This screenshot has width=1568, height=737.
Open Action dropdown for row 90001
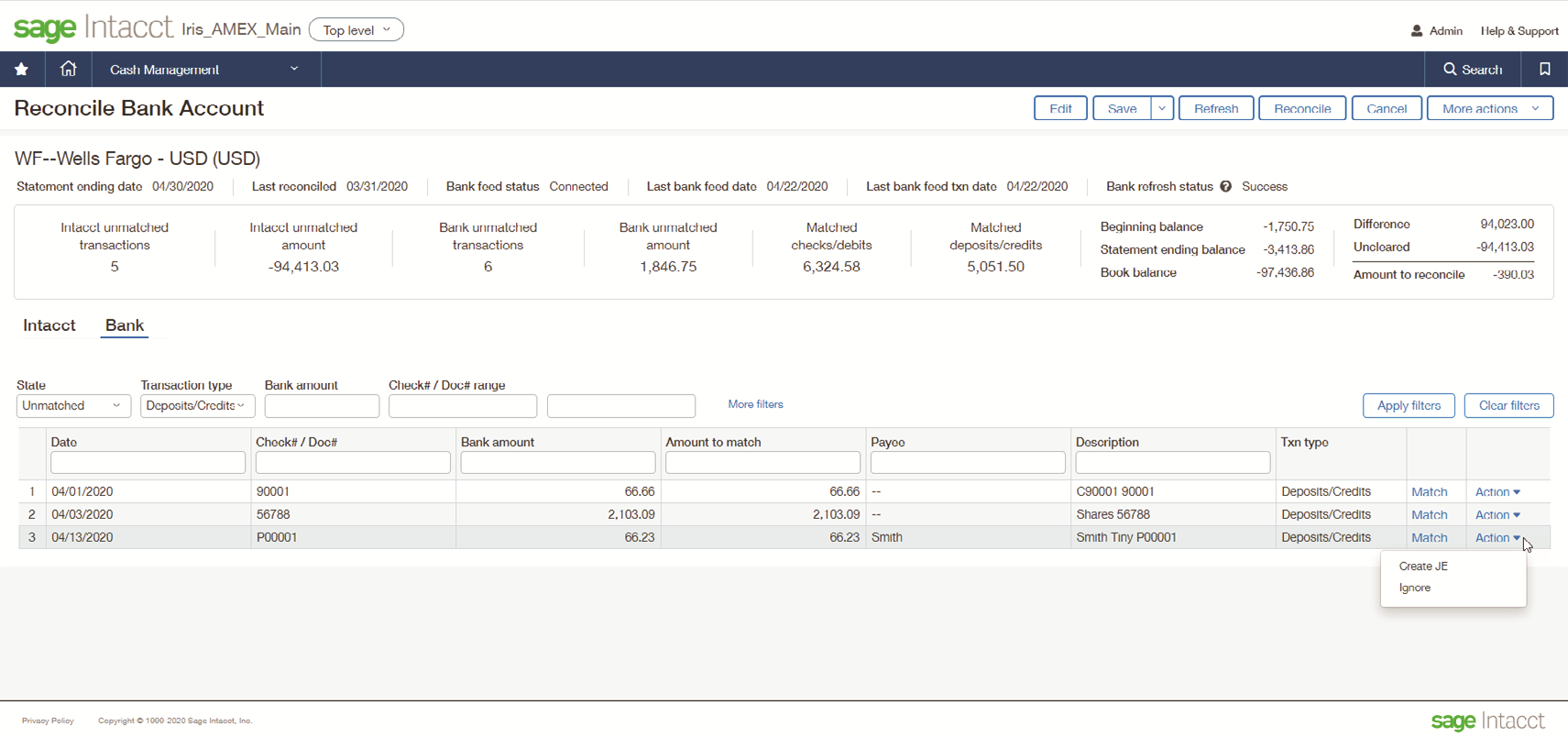click(1497, 491)
